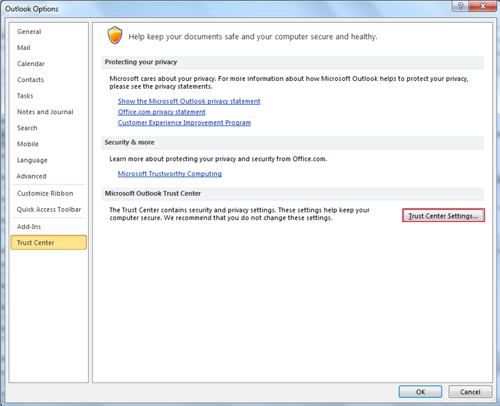Open Notes and Journal options
Viewport: 500px width, 406px height.
click(x=45, y=112)
